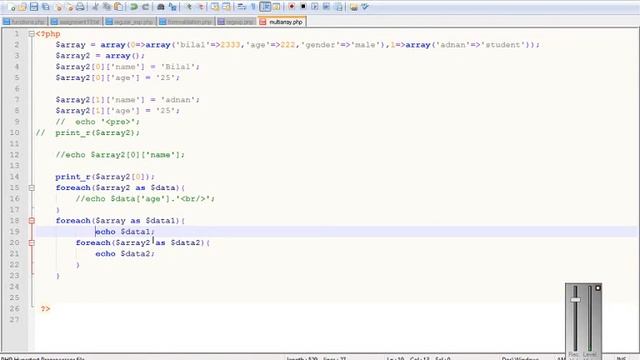The height and width of the screenshot is (360, 640).
Task: Collapse the foreach fold on line 15
Action: [31, 188]
